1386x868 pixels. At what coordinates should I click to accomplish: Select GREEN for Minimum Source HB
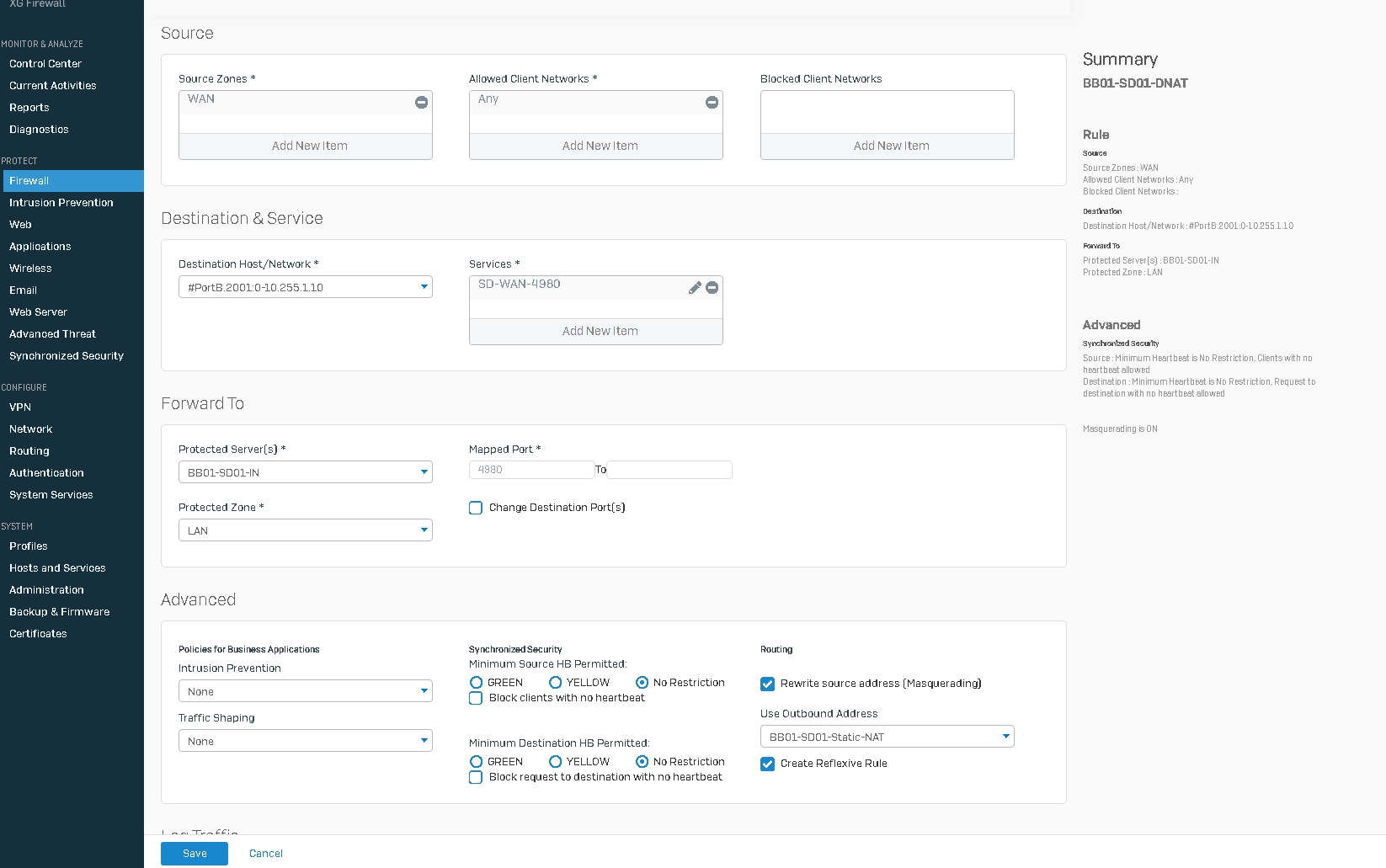click(x=477, y=683)
